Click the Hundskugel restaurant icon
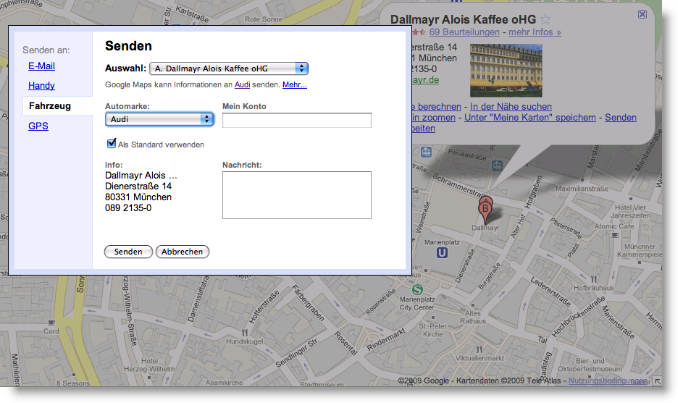Viewport: 678px width, 403px height. 245,333
